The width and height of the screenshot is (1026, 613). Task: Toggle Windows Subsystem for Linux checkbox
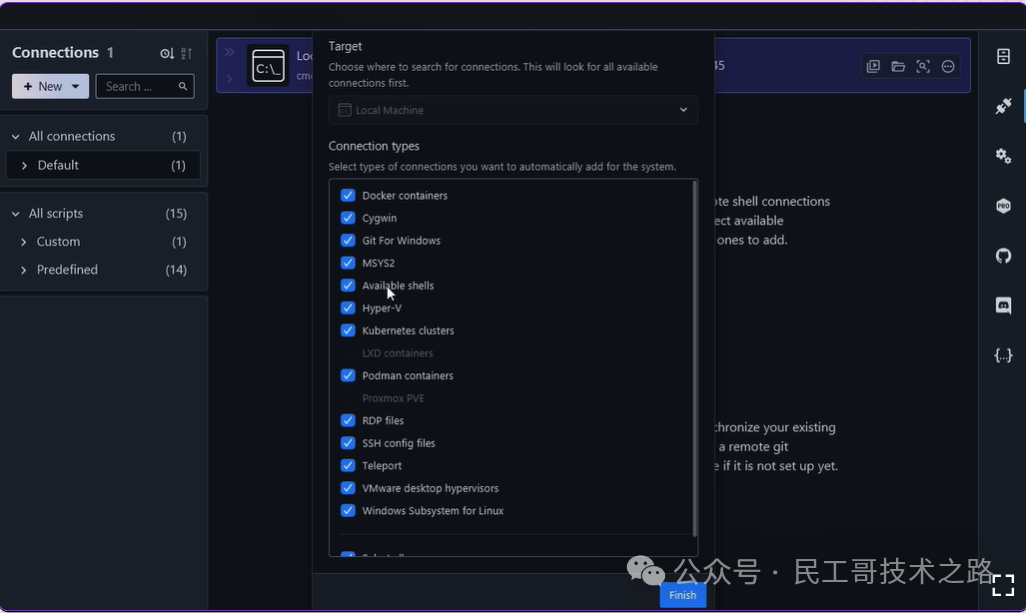[x=348, y=510]
